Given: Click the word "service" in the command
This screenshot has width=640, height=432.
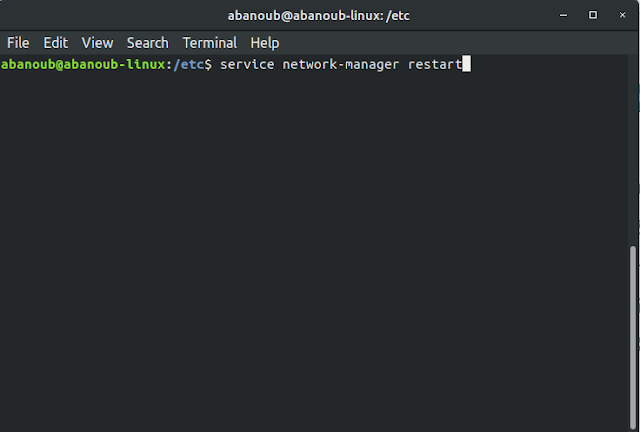Looking at the screenshot, I should click(248, 65).
